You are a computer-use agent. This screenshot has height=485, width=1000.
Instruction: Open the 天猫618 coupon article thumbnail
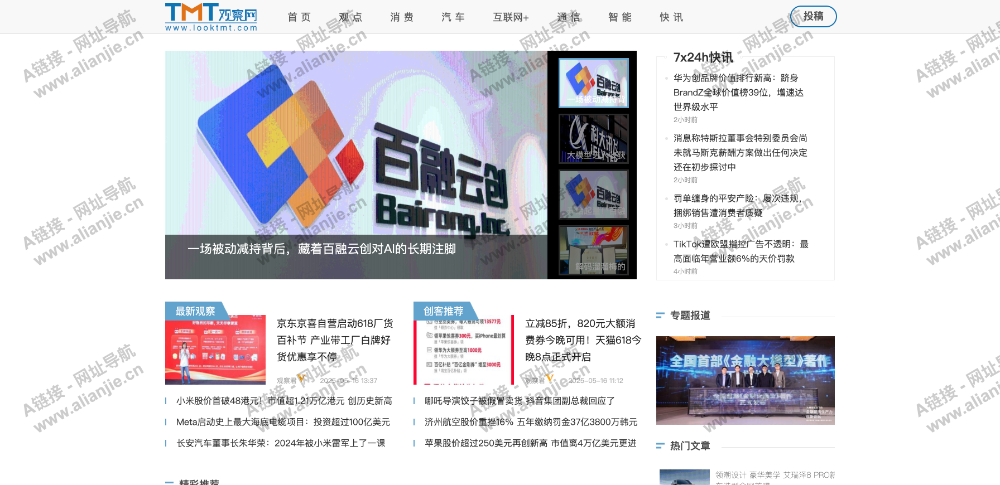coord(464,350)
